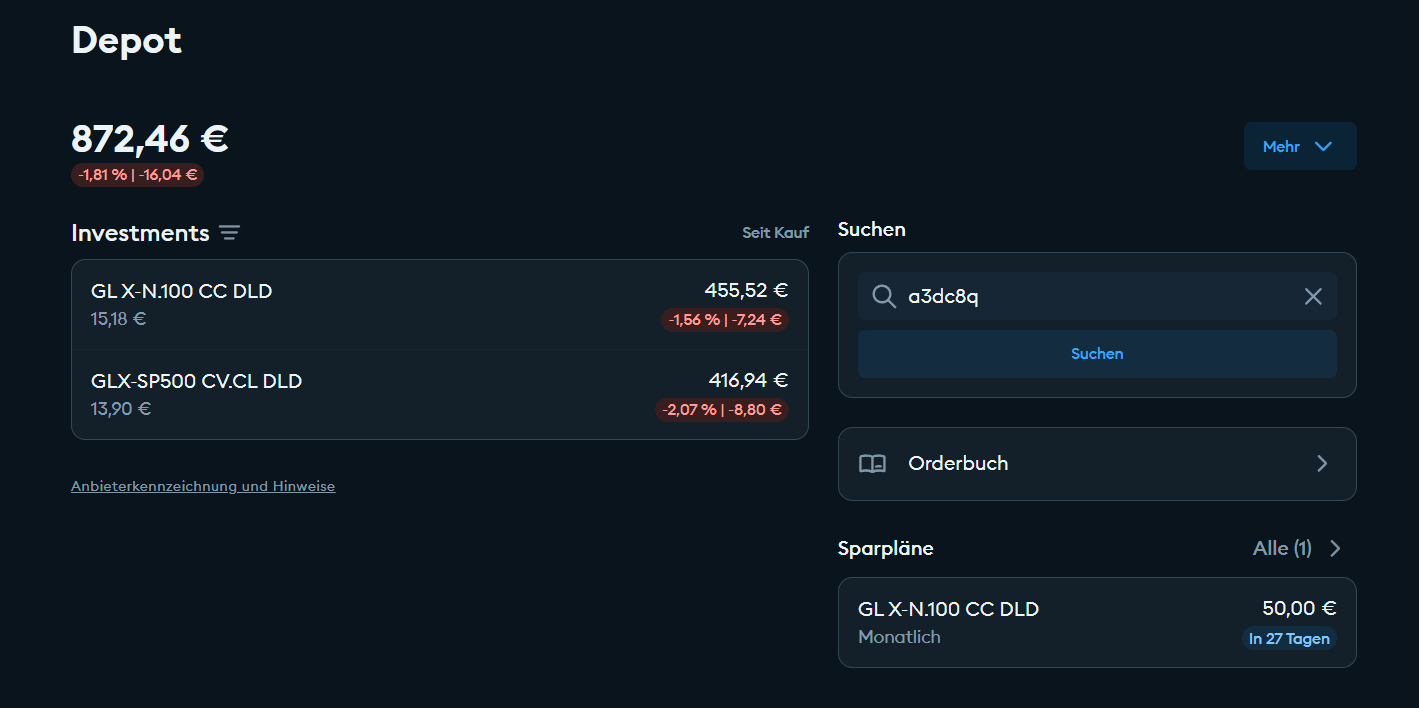Viewport: 1419px width, 708px height.
Task: Click the -2,07 % | -8,80 € badge
Action: pyautogui.click(x=722, y=410)
